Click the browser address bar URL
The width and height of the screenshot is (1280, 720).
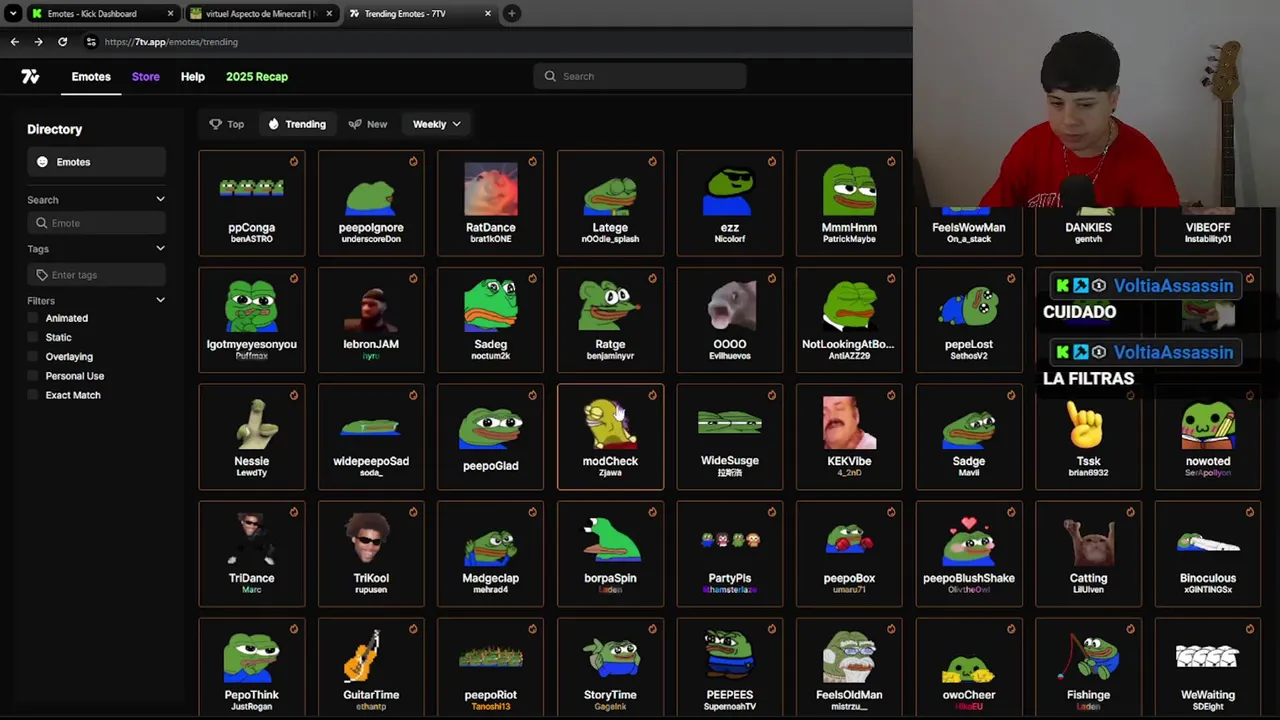tap(171, 42)
